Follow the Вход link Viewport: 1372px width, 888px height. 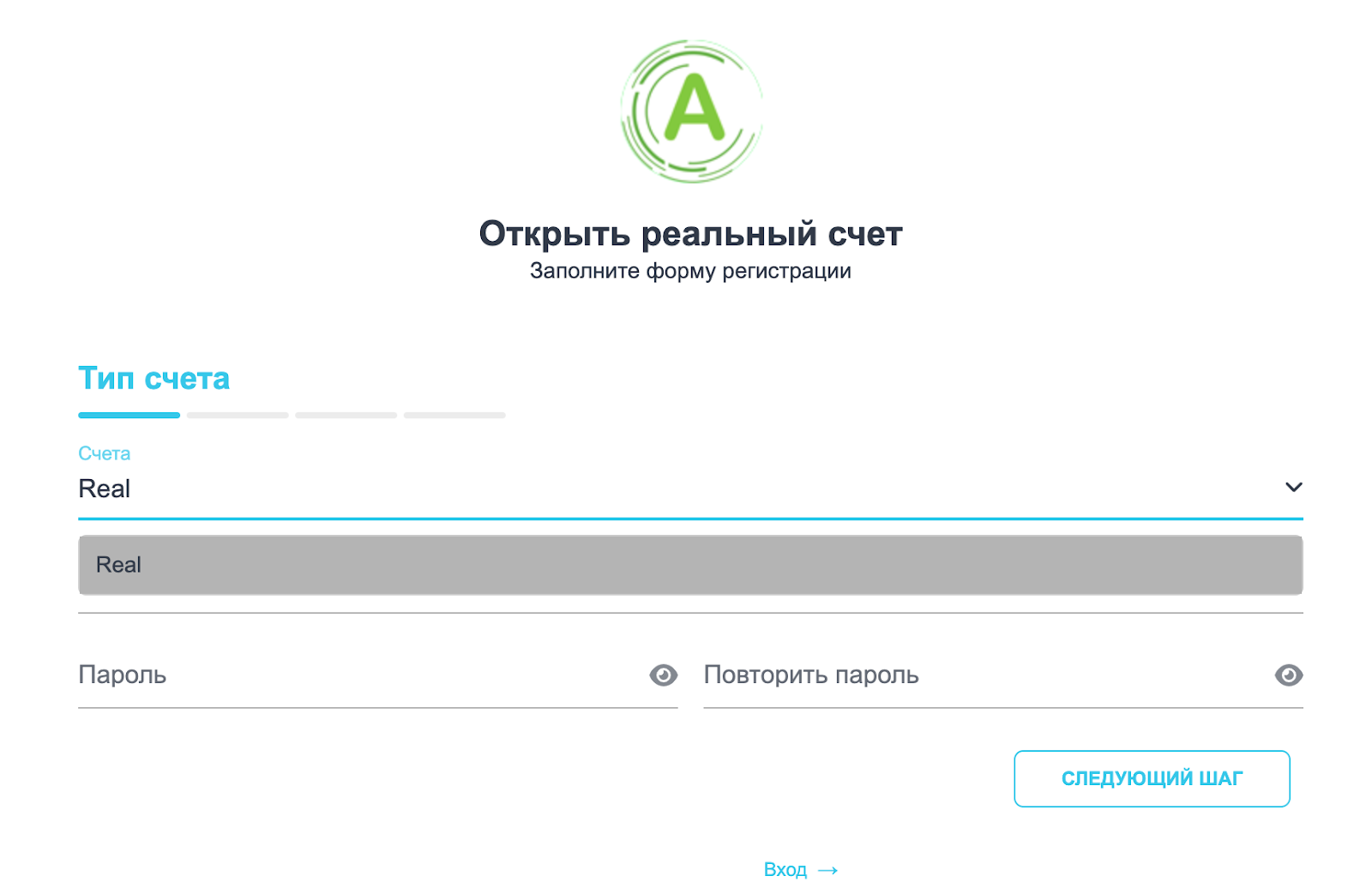point(785,869)
